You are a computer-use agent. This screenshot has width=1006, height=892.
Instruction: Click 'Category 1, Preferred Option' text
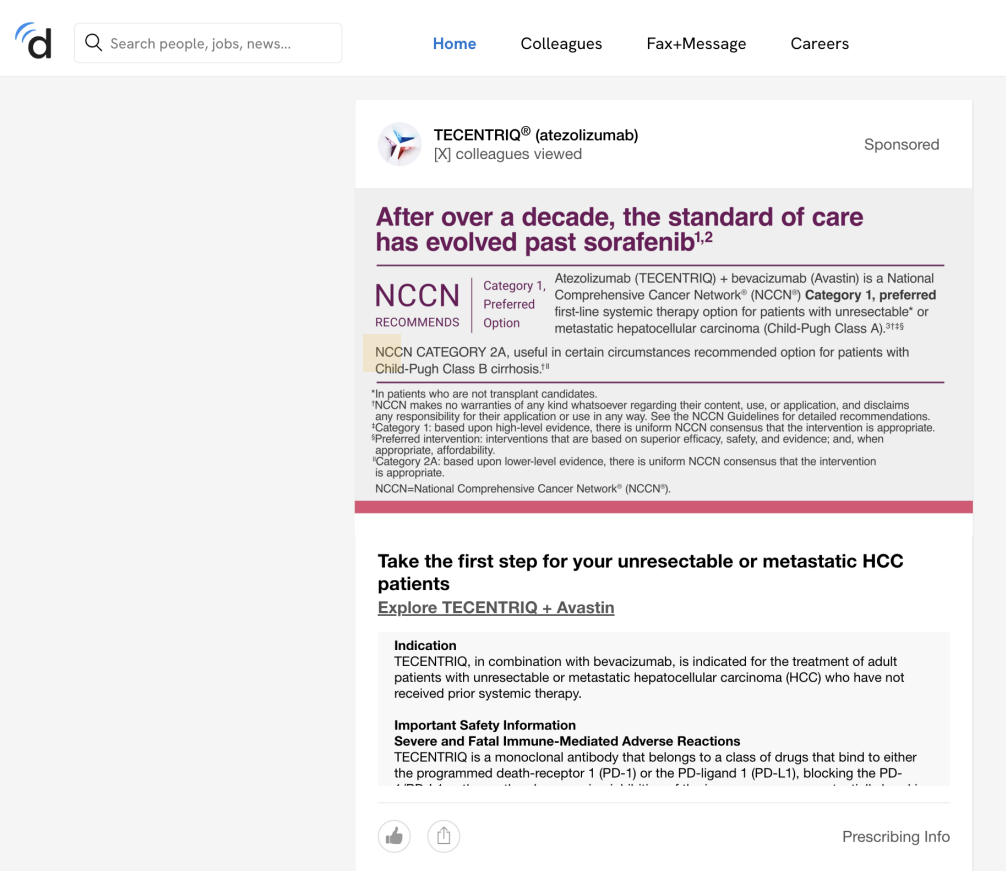(x=514, y=304)
